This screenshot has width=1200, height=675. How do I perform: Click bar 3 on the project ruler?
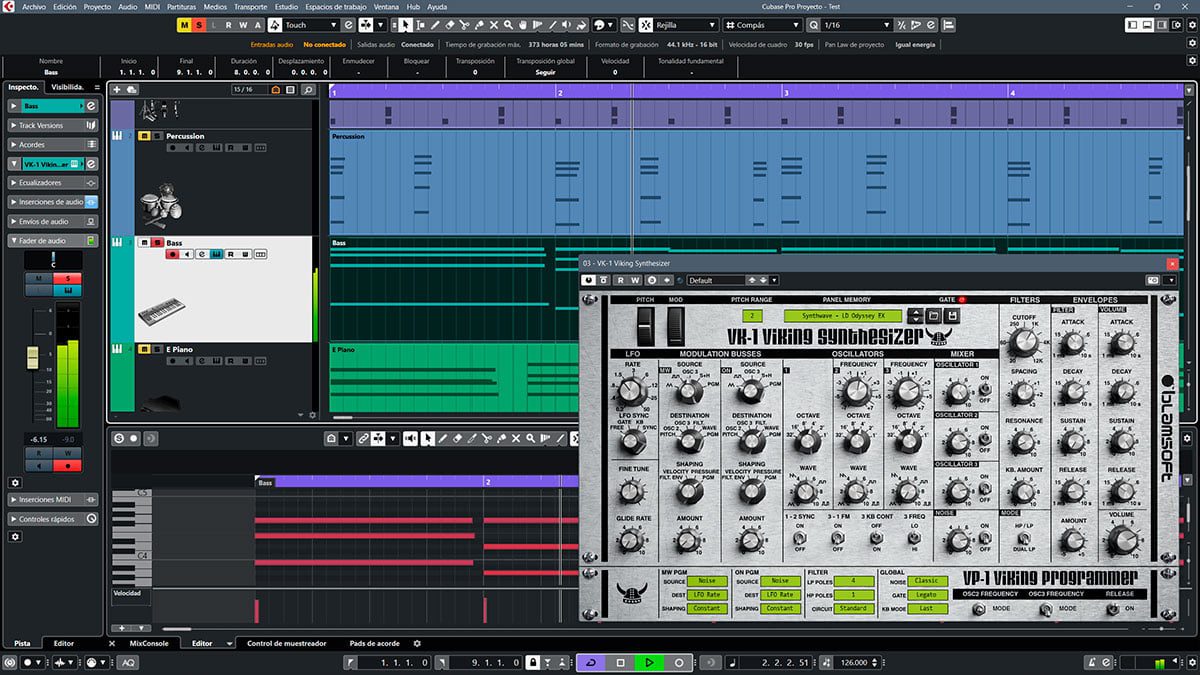tap(786, 91)
